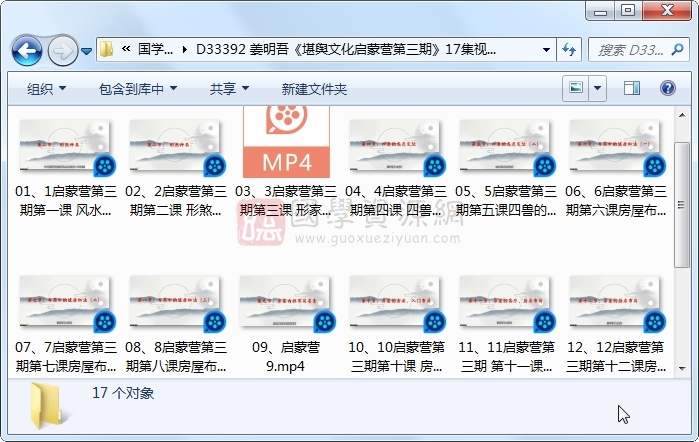Image resolution: width=699 pixels, height=442 pixels.
Task: Go back with the blue Back arrow
Action: click(x=27, y=50)
